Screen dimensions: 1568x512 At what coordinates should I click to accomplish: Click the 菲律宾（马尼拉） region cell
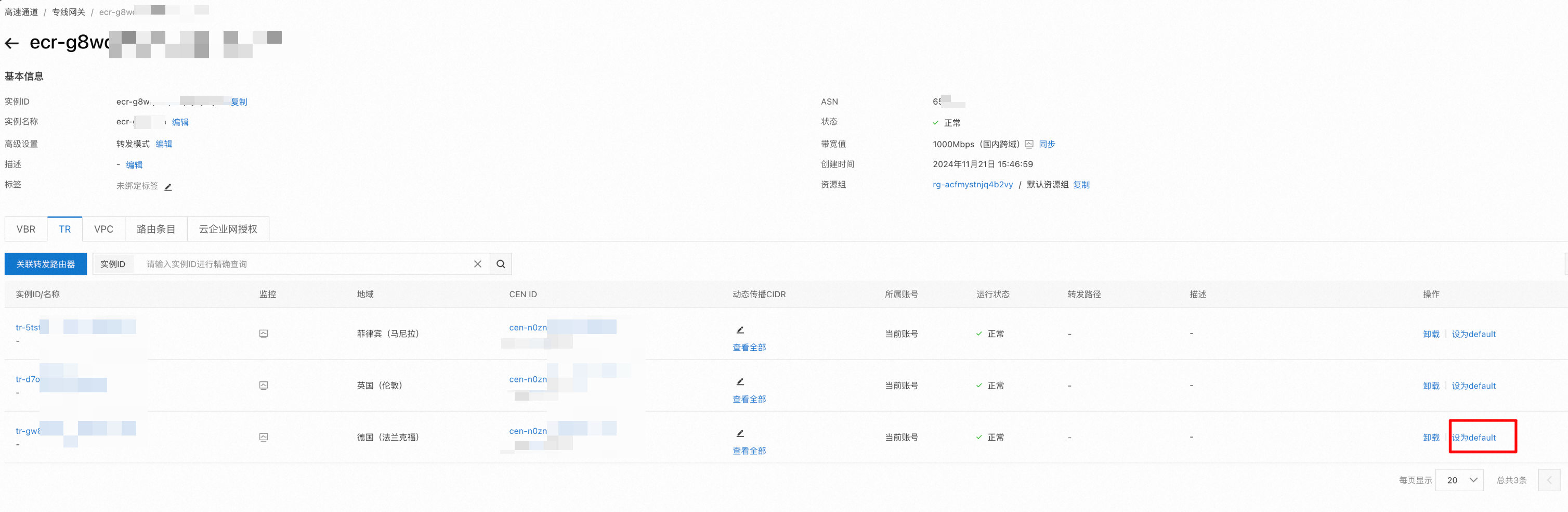(388, 334)
